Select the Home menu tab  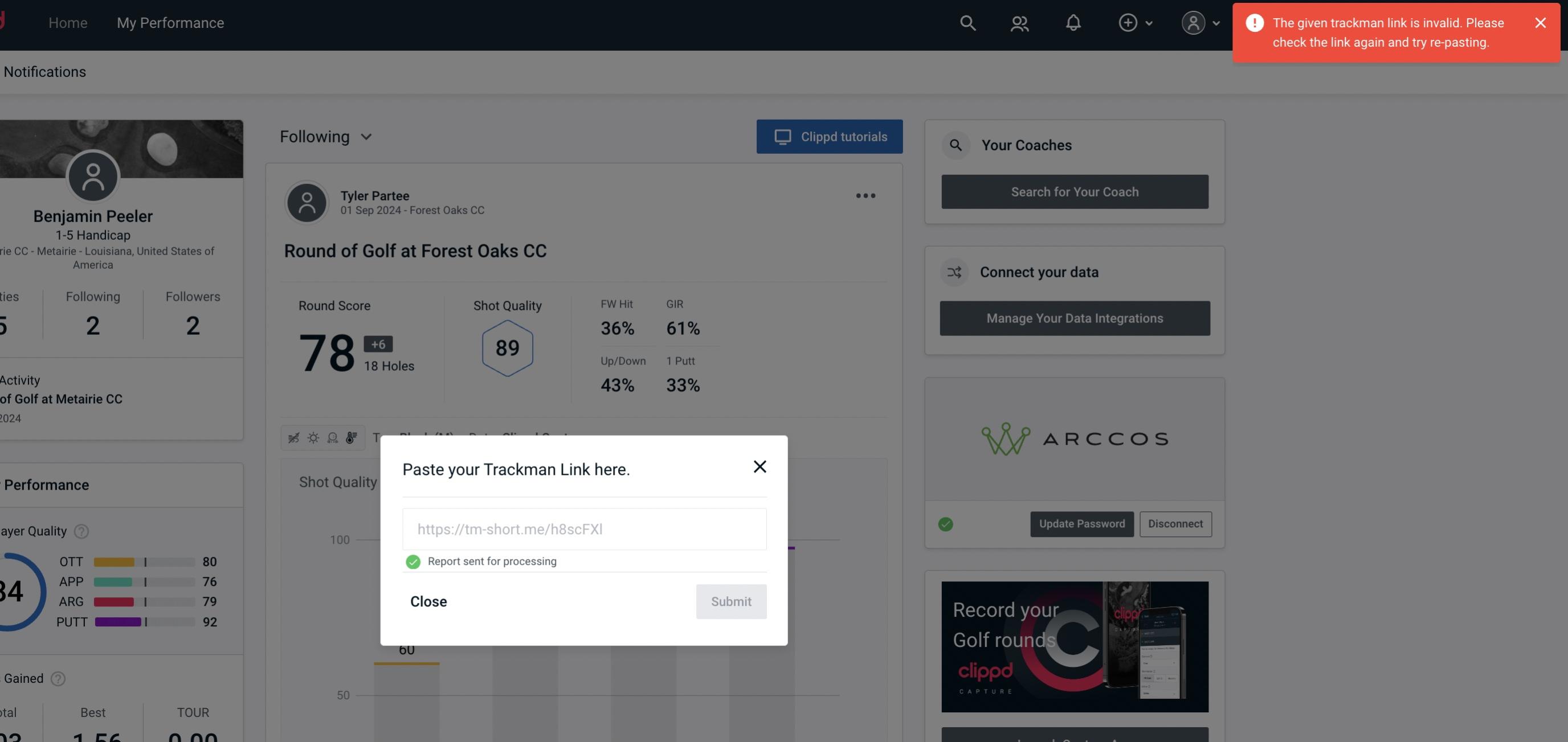[x=68, y=21]
